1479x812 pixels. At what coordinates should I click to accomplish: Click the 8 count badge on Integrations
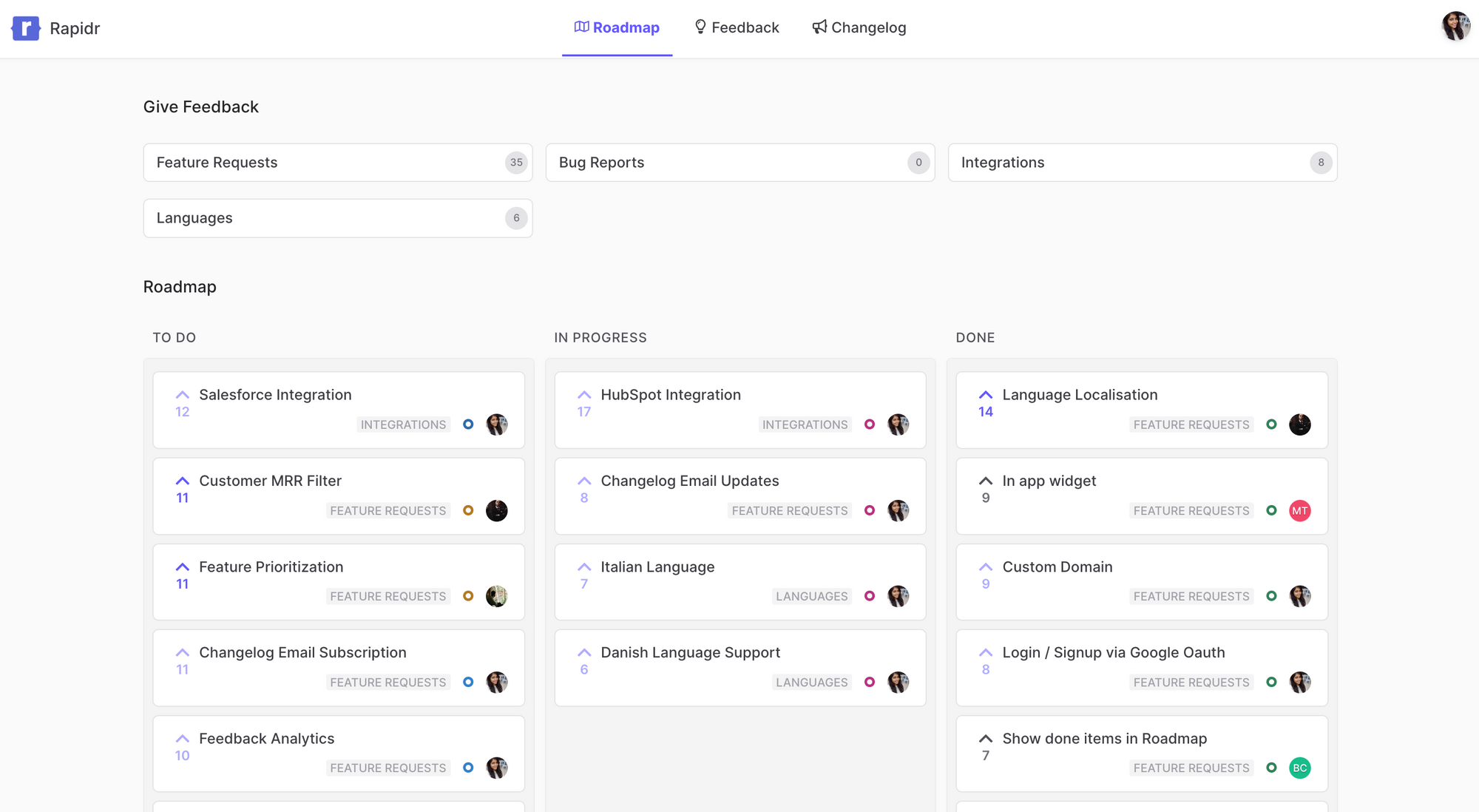pyautogui.click(x=1321, y=163)
